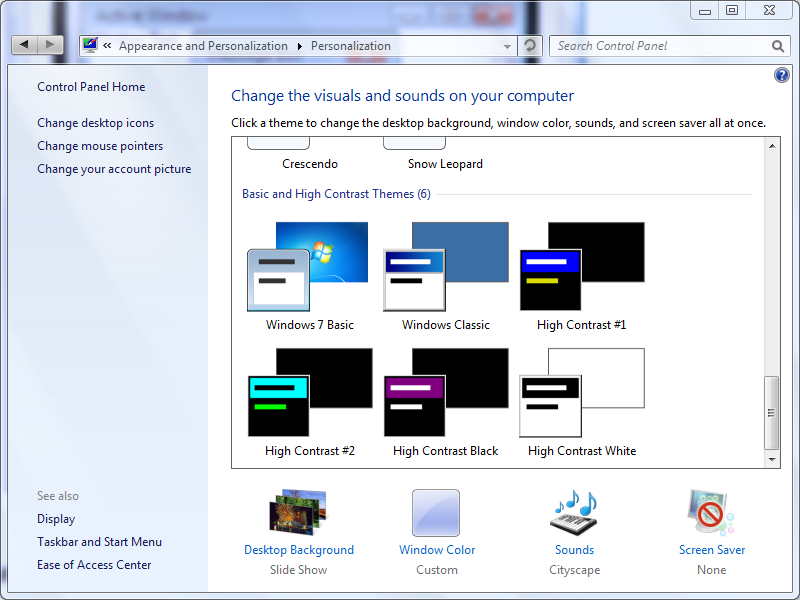Click the Help question mark icon
The image size is (800, 600).
point(781,74)
